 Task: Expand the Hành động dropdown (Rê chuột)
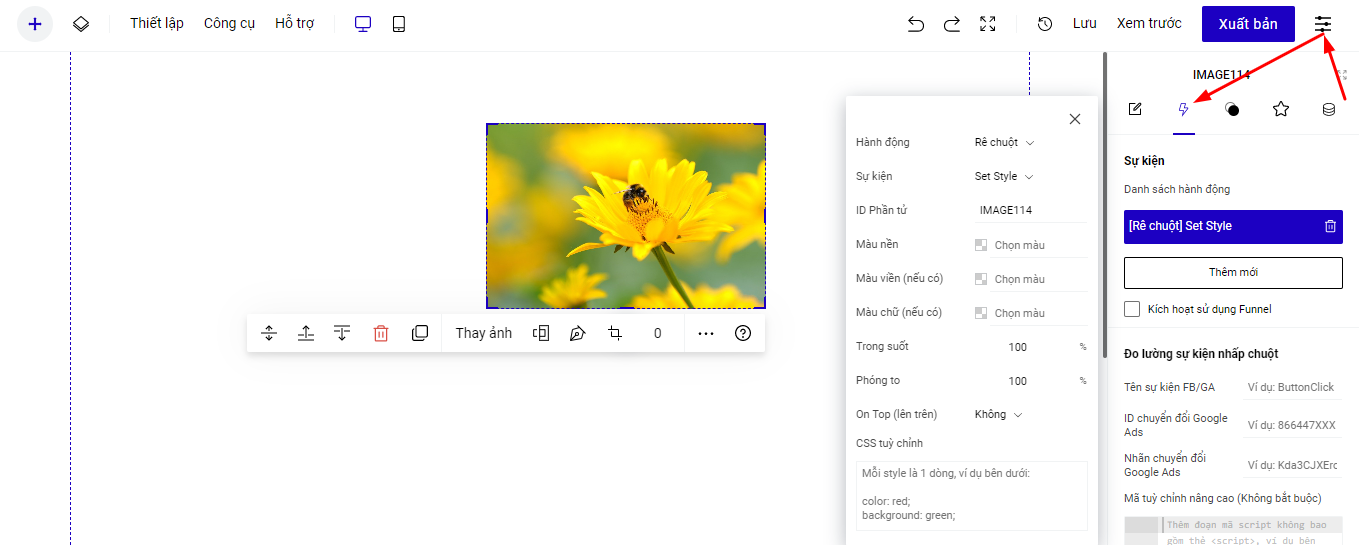pyautogui.click(x=1005, y=143)
